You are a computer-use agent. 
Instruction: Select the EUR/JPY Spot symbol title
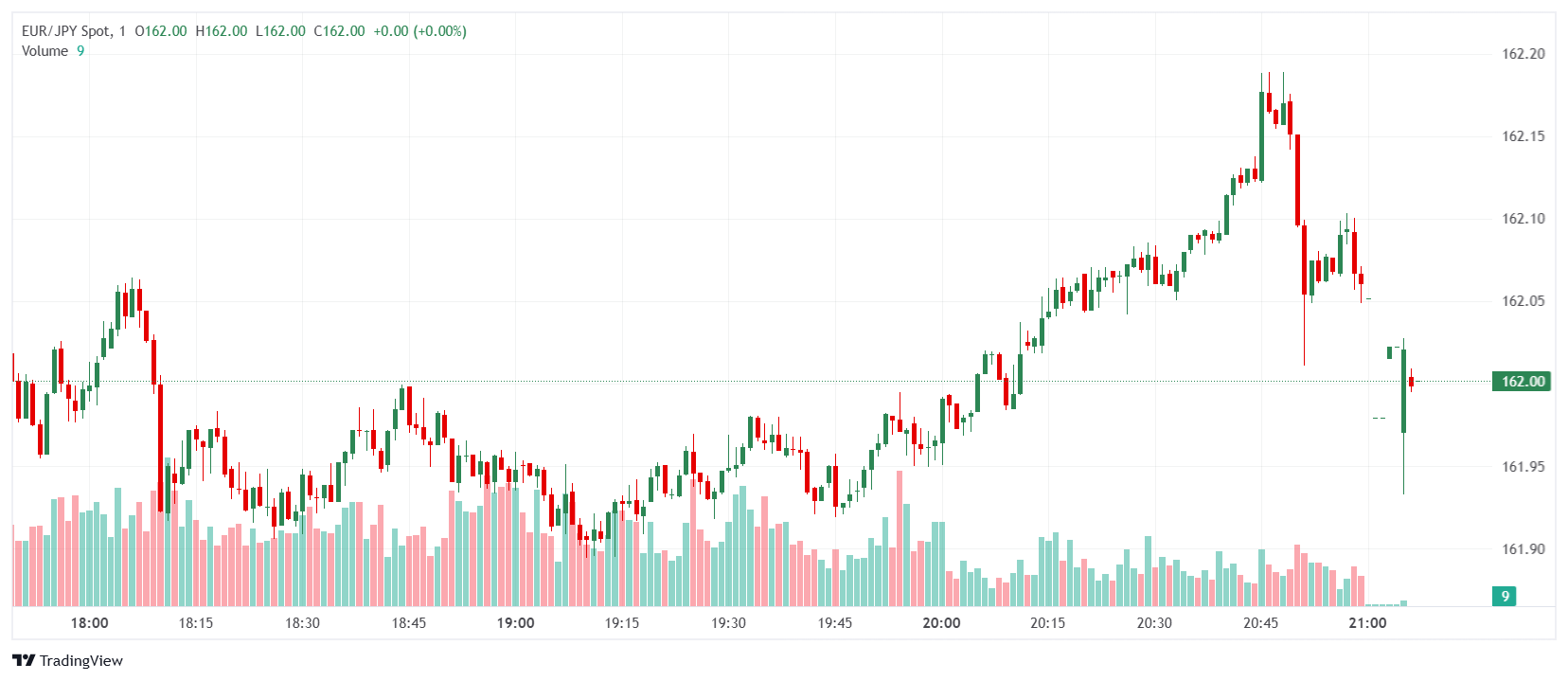click(x=66, y=31)
